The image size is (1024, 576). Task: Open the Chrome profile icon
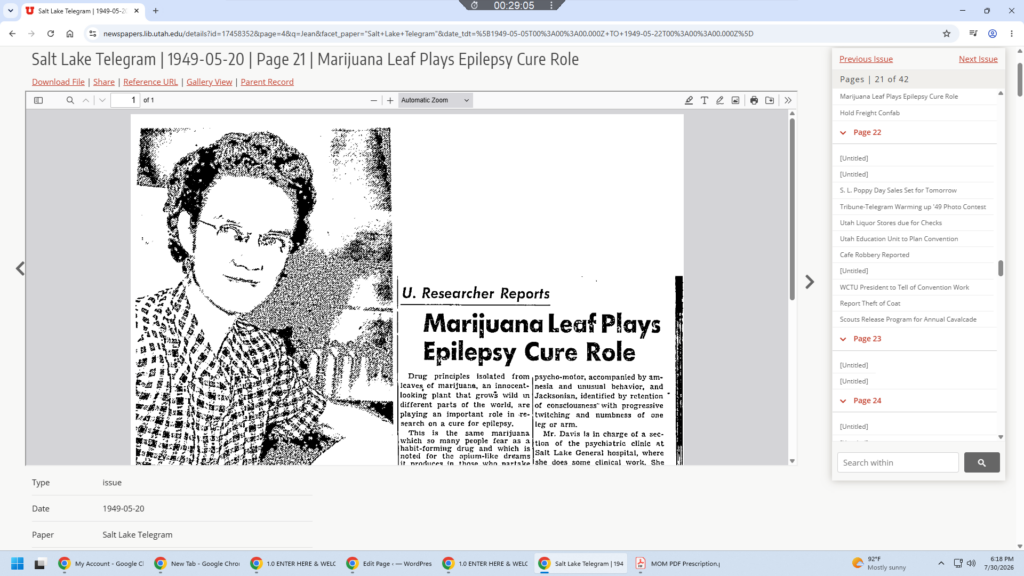[x=992, y=33]
